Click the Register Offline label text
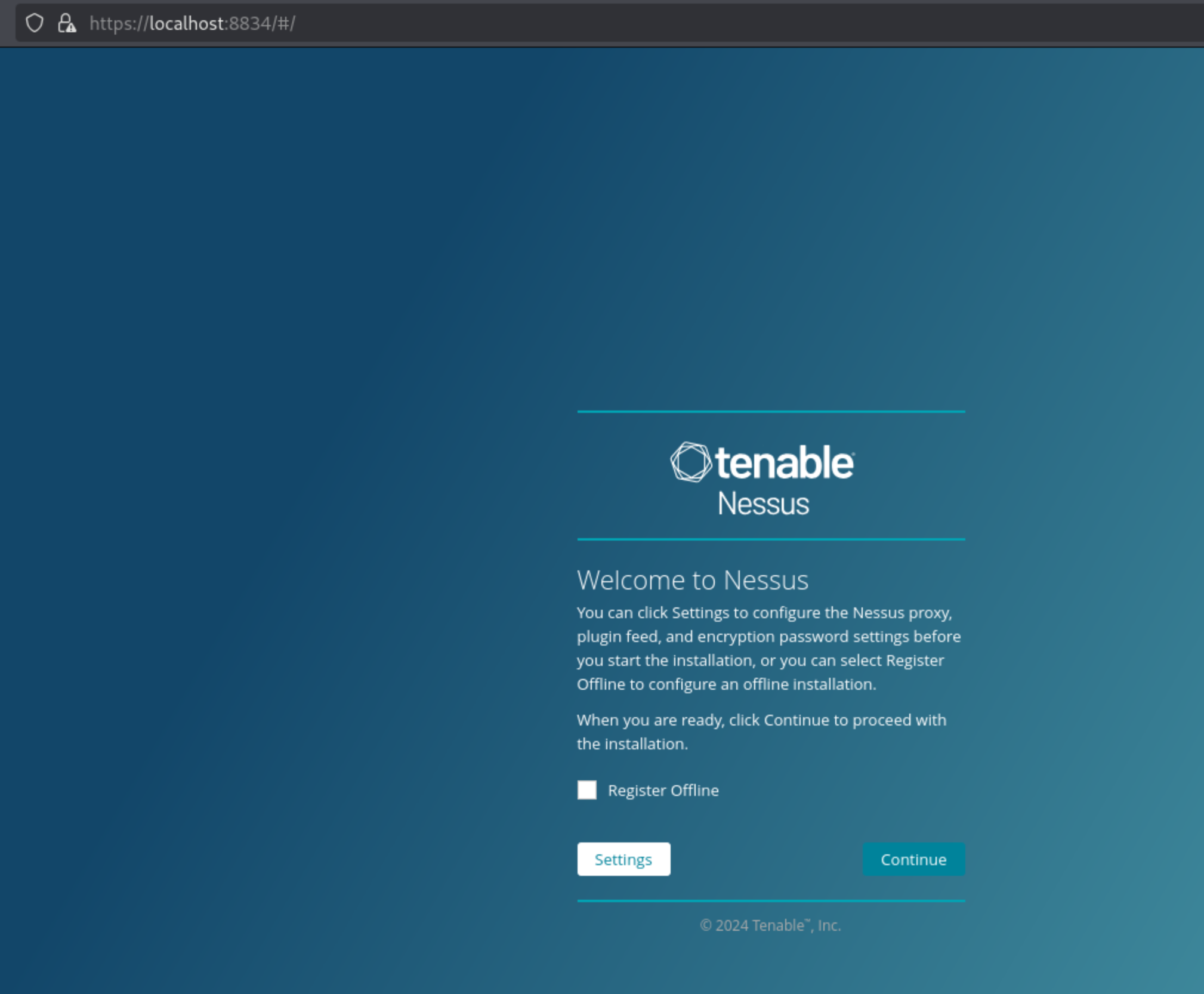The width and height of the screenshot is (1204, 994). coord(663,791)
